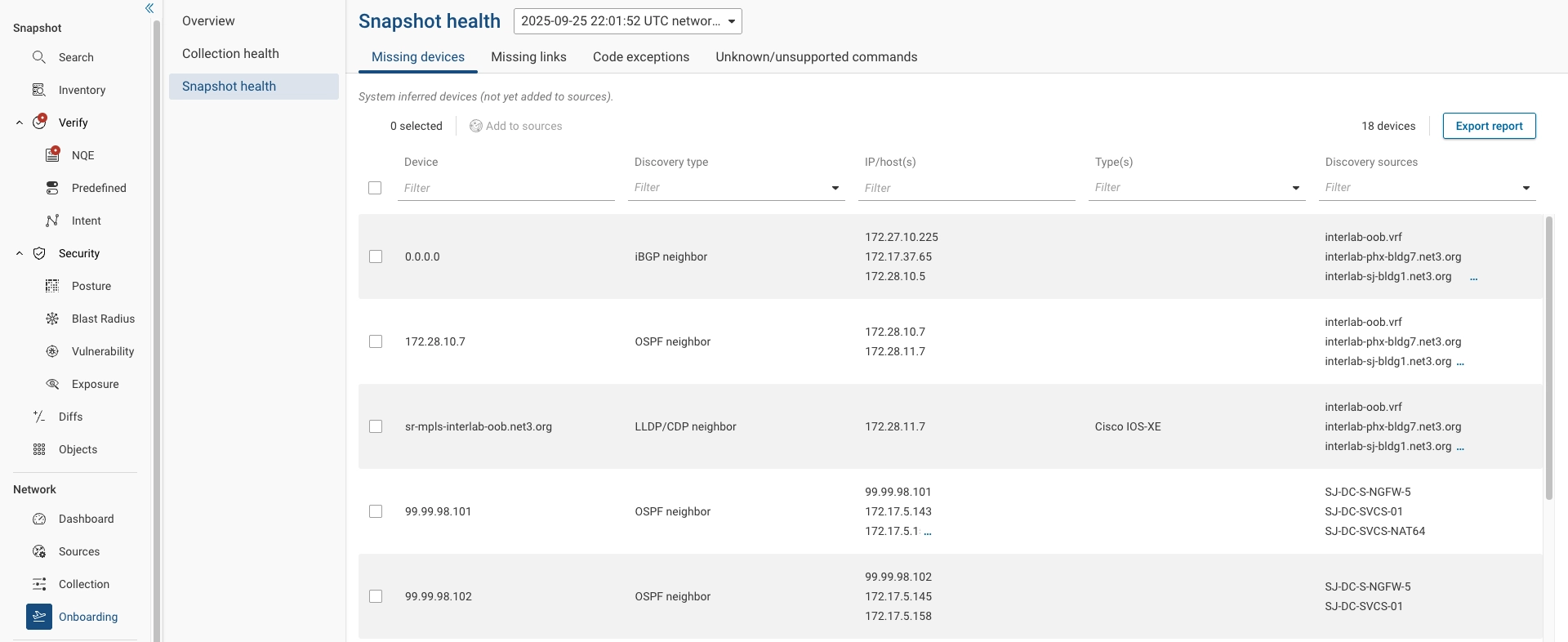The height and width of the screenshot is (642, 1568).
Task: Select the checkbox for device 99.99.98.102
Action: [x=376, y=596]
